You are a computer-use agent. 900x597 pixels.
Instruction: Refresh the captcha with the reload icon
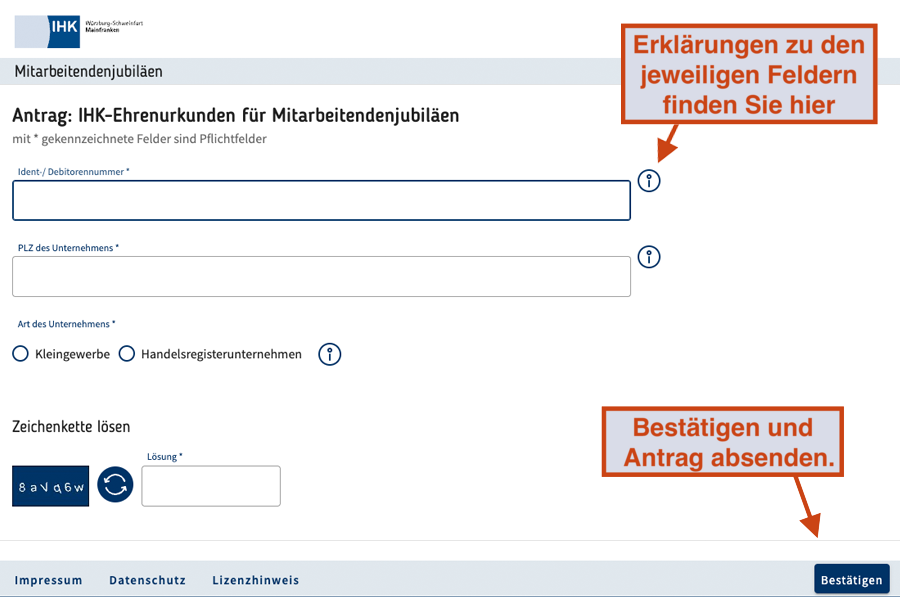tap(115, 484)
